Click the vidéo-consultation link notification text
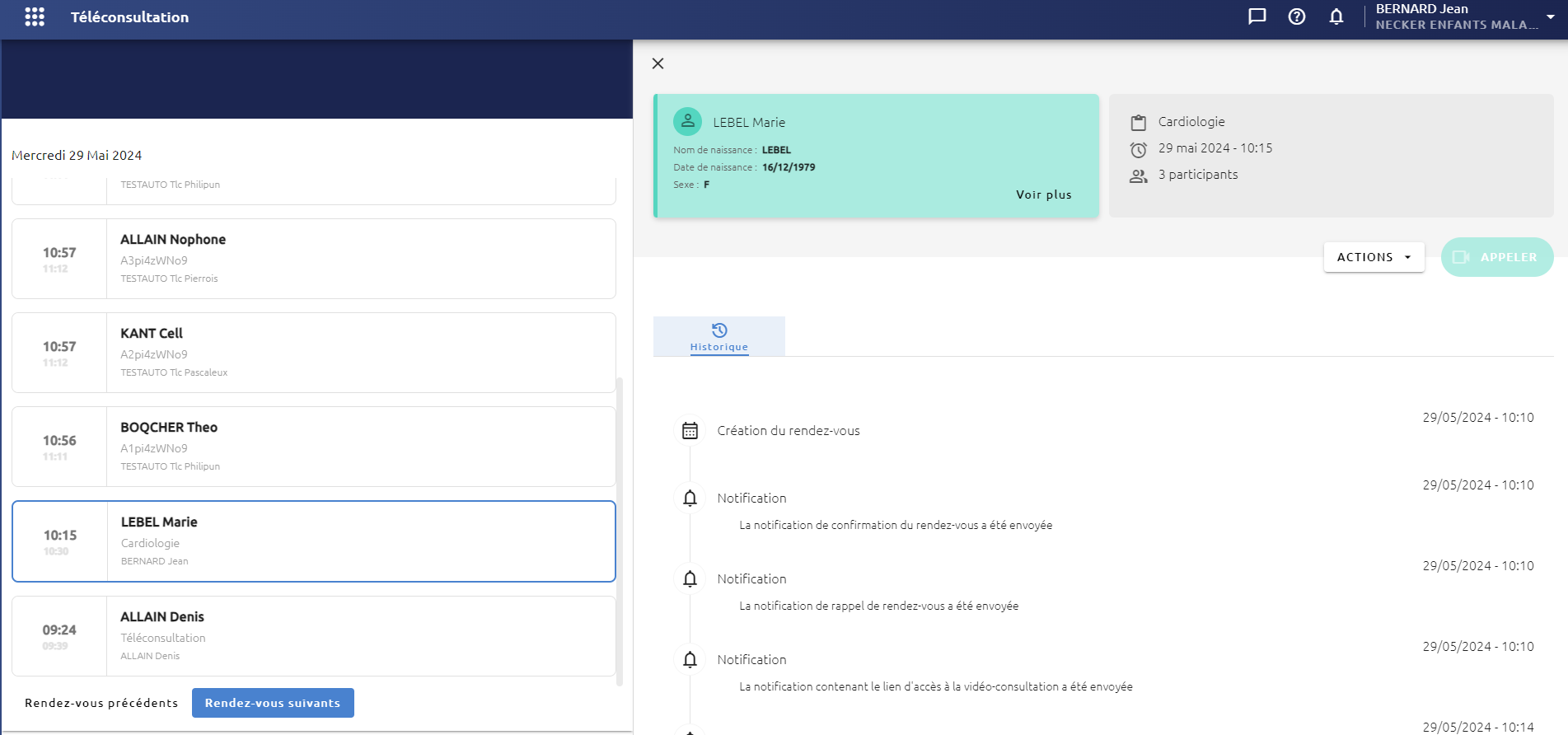The width and height of the screenshot is (1568, 735). pyautogui.click(x=936, y=686)
